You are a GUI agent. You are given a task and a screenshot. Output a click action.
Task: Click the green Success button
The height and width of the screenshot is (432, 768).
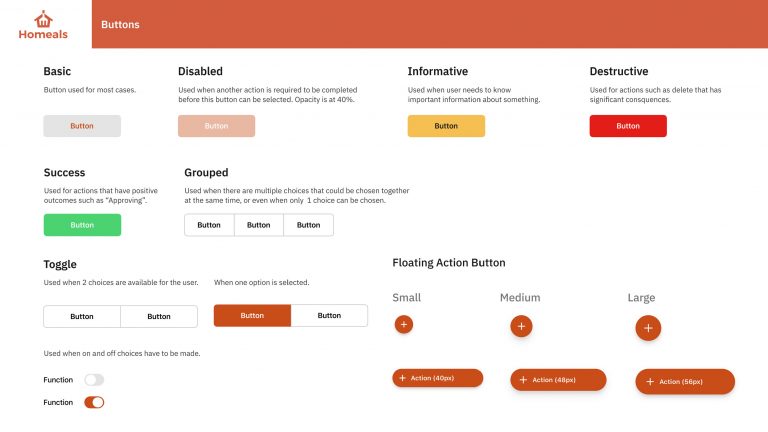pyautogui.click(x=82, y=225)
